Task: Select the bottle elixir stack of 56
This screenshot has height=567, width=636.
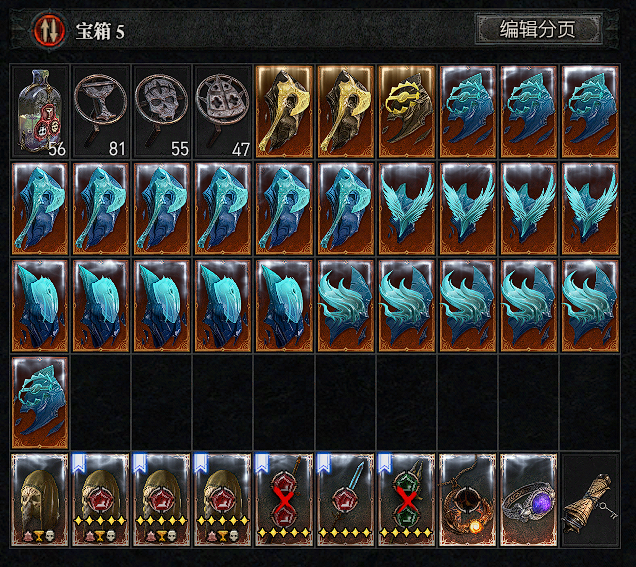Action: pos(40,111)
